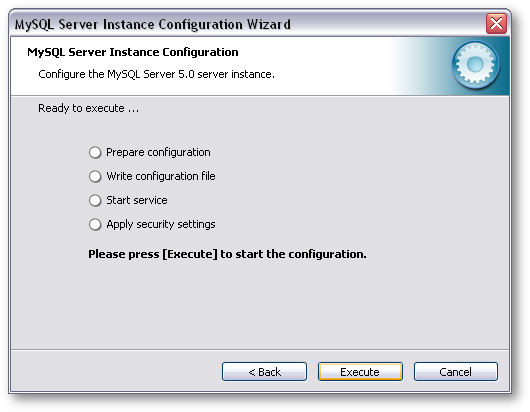
Task: Click the Ready to execute status text
Action: point(89,108)
